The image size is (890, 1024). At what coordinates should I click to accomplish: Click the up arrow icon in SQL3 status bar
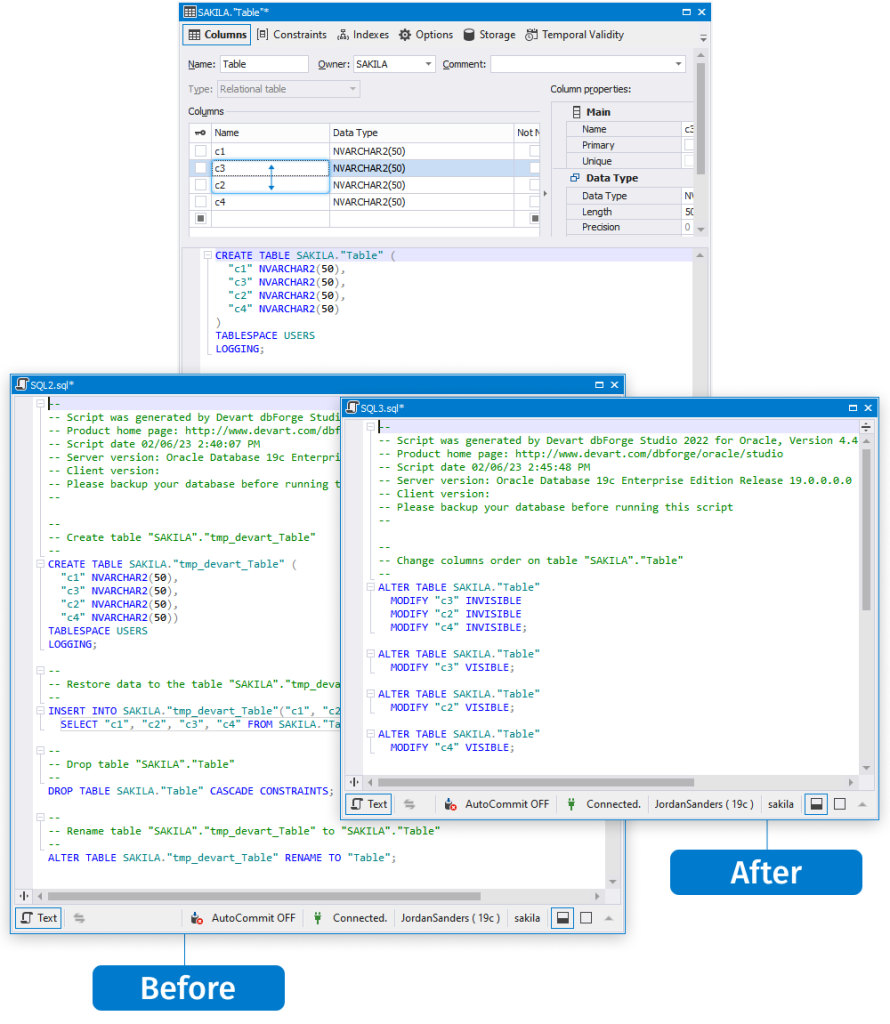[862, 805]
